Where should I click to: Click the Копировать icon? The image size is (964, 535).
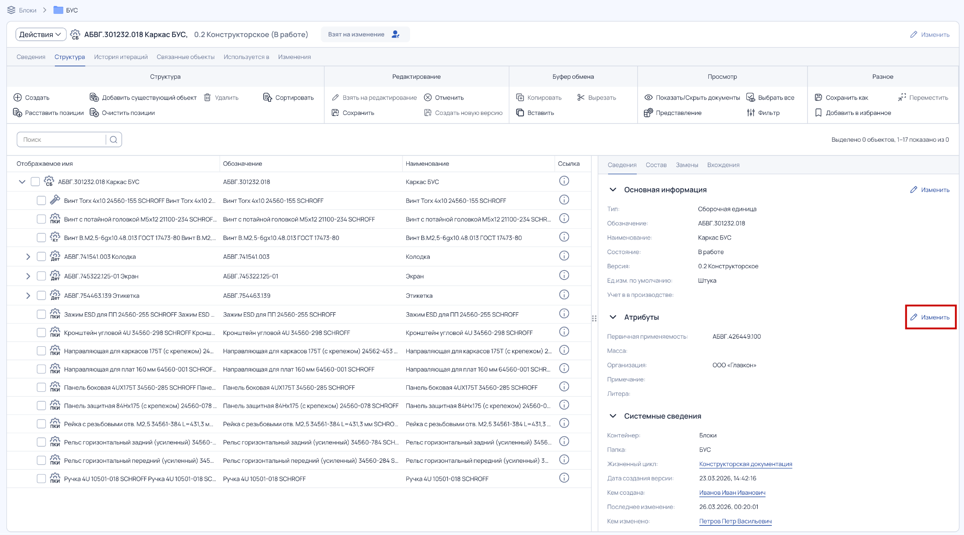click(520, 97)
